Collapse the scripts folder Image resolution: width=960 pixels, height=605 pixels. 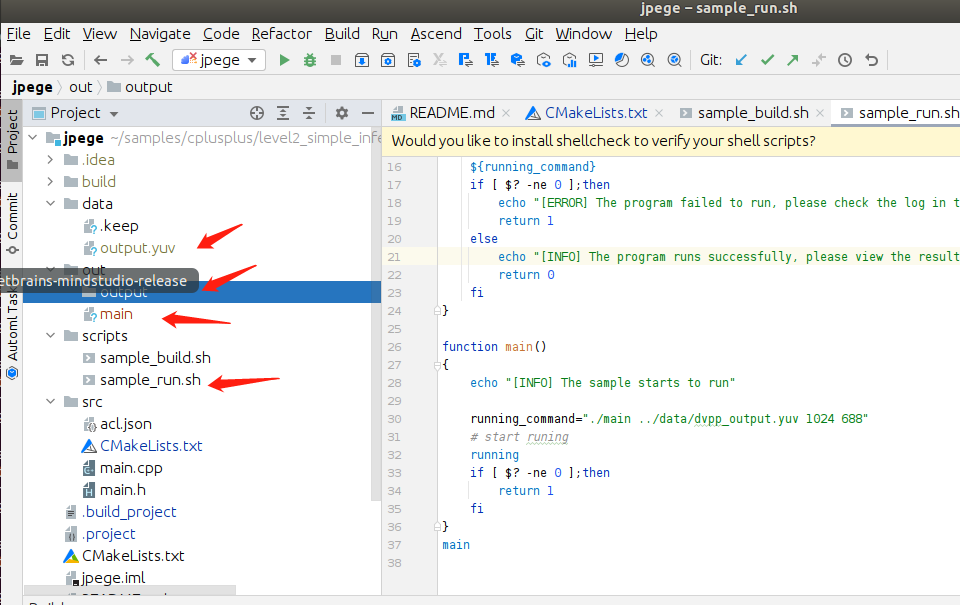coord(51,336)
